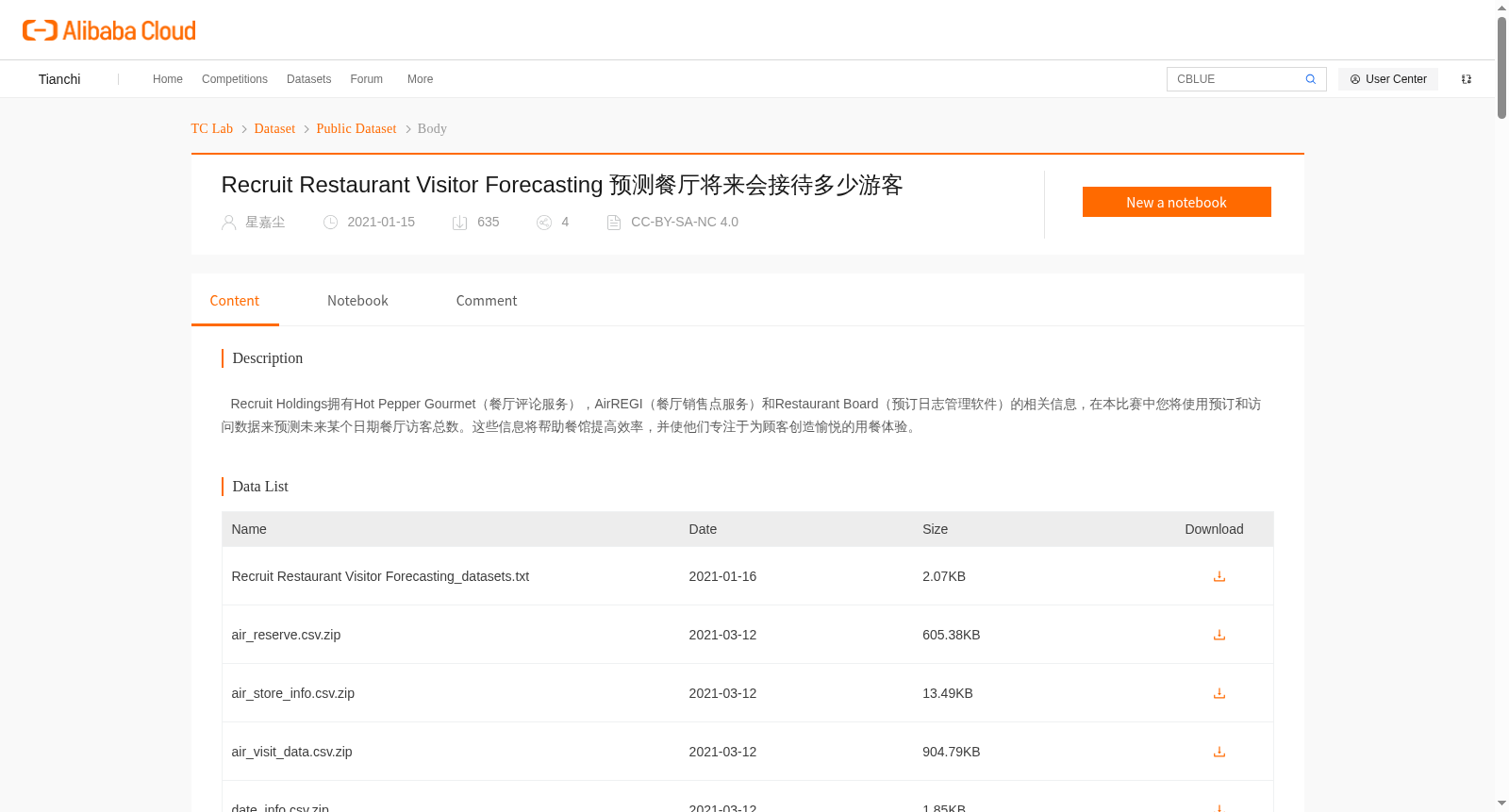The width and height of the screenshot is (1509, 812).
Task: Download Recruit Restaurant Visitor Forecasting_datasets.txt
Action: click(x=1219, y=576)
